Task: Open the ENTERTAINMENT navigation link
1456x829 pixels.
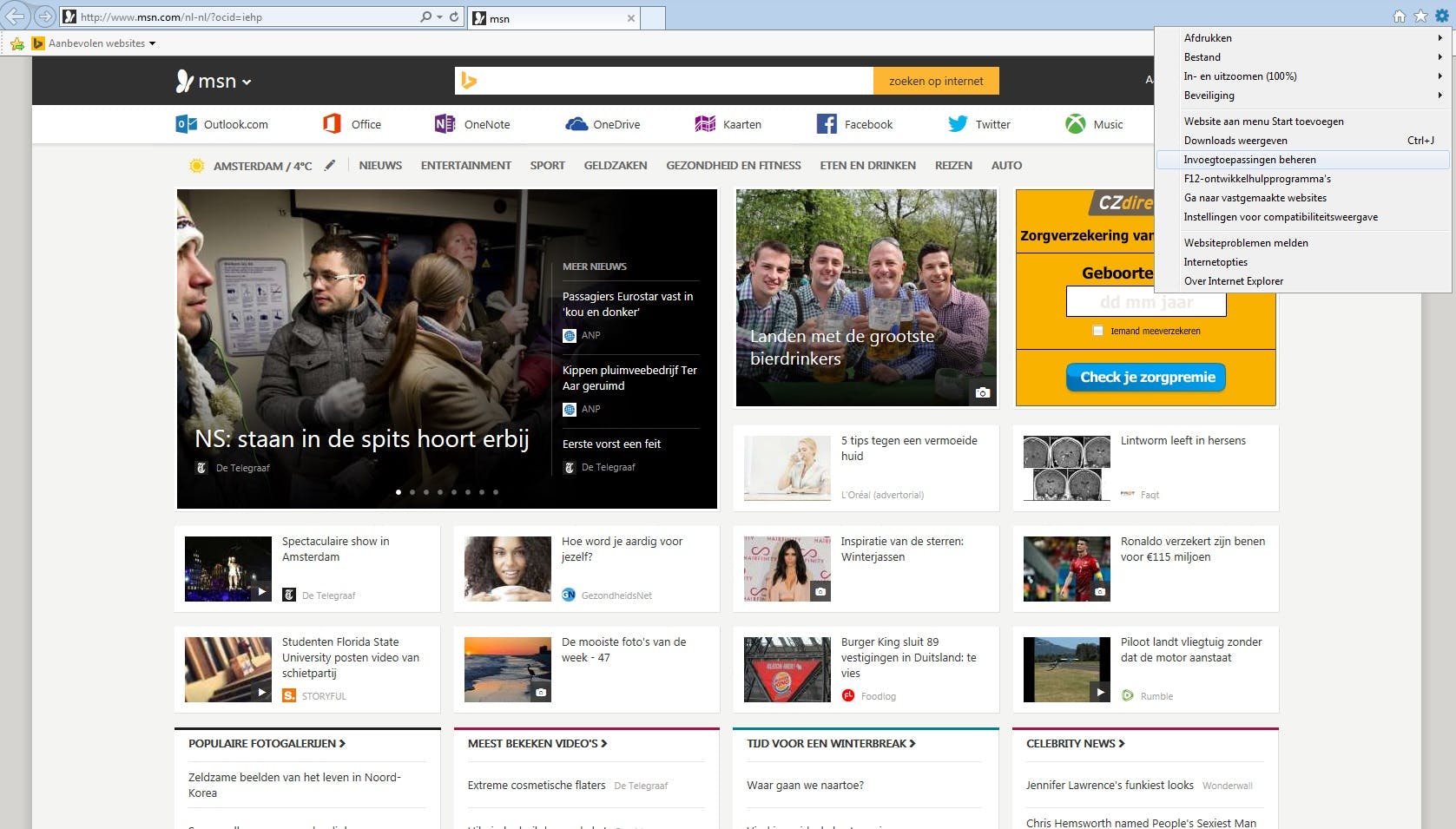Action: coord(466,165)
